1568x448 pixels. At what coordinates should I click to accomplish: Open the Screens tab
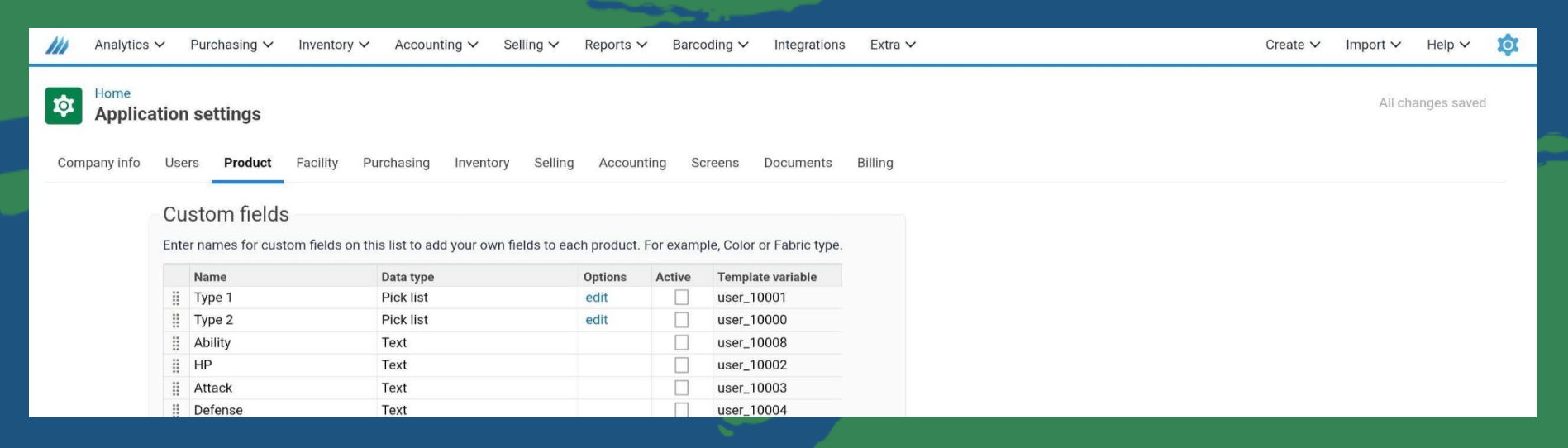(715, 163)
